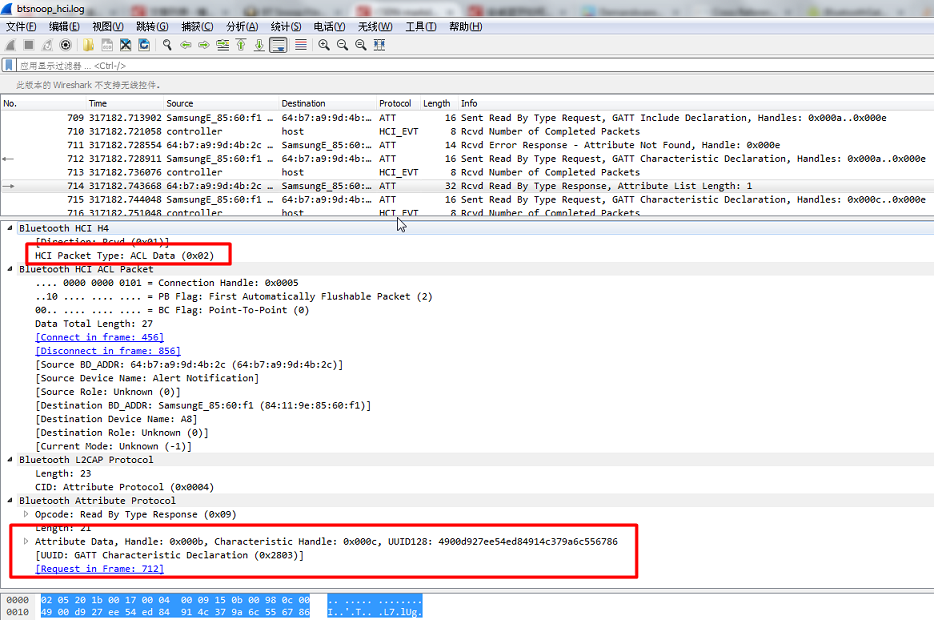This screenshot has width=934, height=620.
Task: Open a capture file via folder icon
Action: [x=89, y=45]
